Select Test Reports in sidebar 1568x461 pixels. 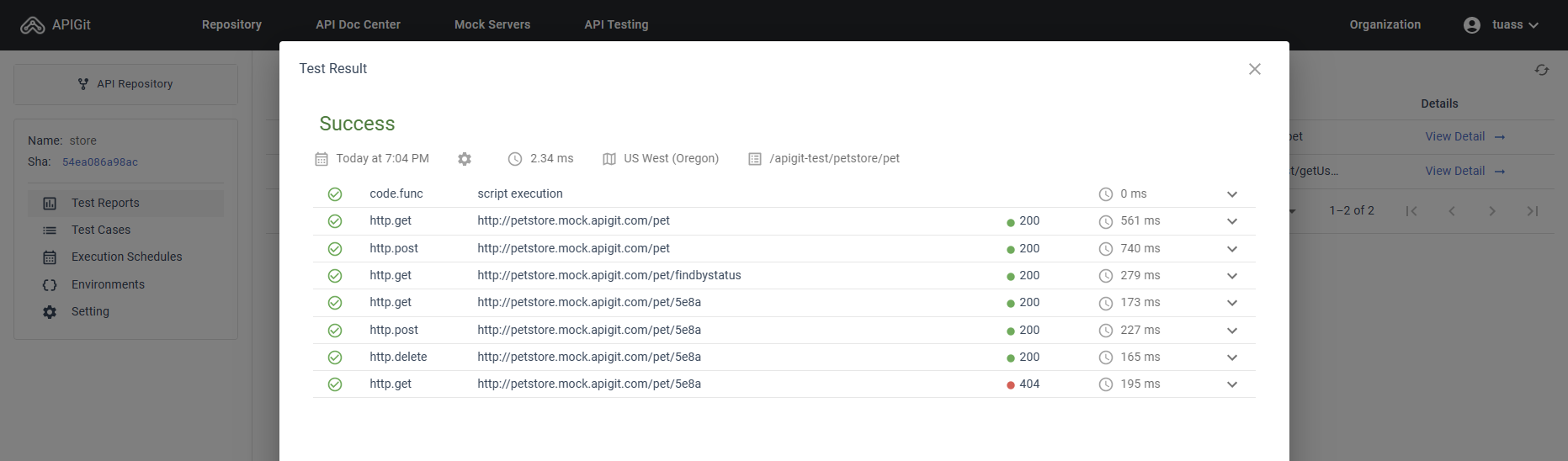(x=126, y=203)
